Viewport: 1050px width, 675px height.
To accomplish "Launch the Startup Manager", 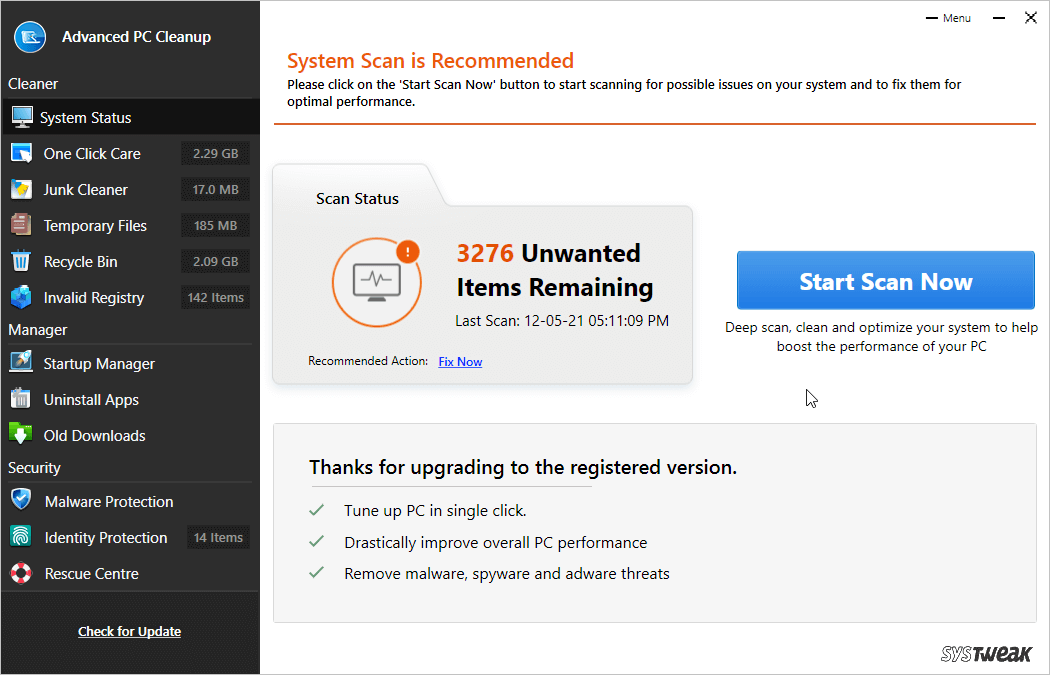I will (x=100, y=363).
